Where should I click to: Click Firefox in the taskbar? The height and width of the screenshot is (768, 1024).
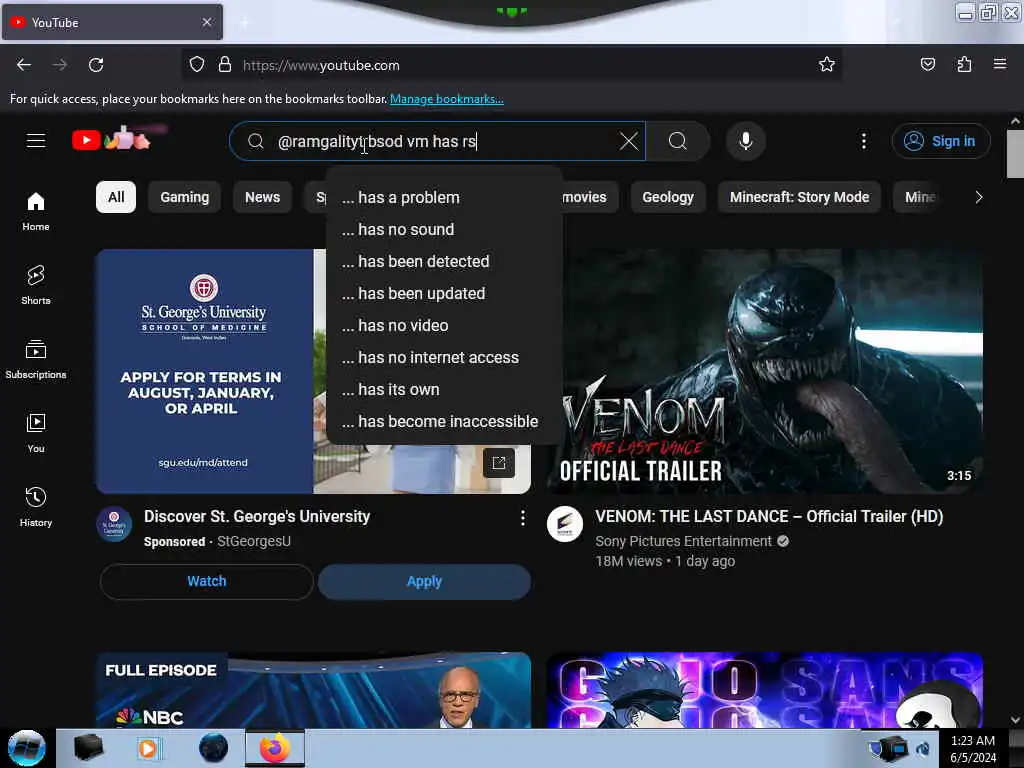click(x=275, y=748)
